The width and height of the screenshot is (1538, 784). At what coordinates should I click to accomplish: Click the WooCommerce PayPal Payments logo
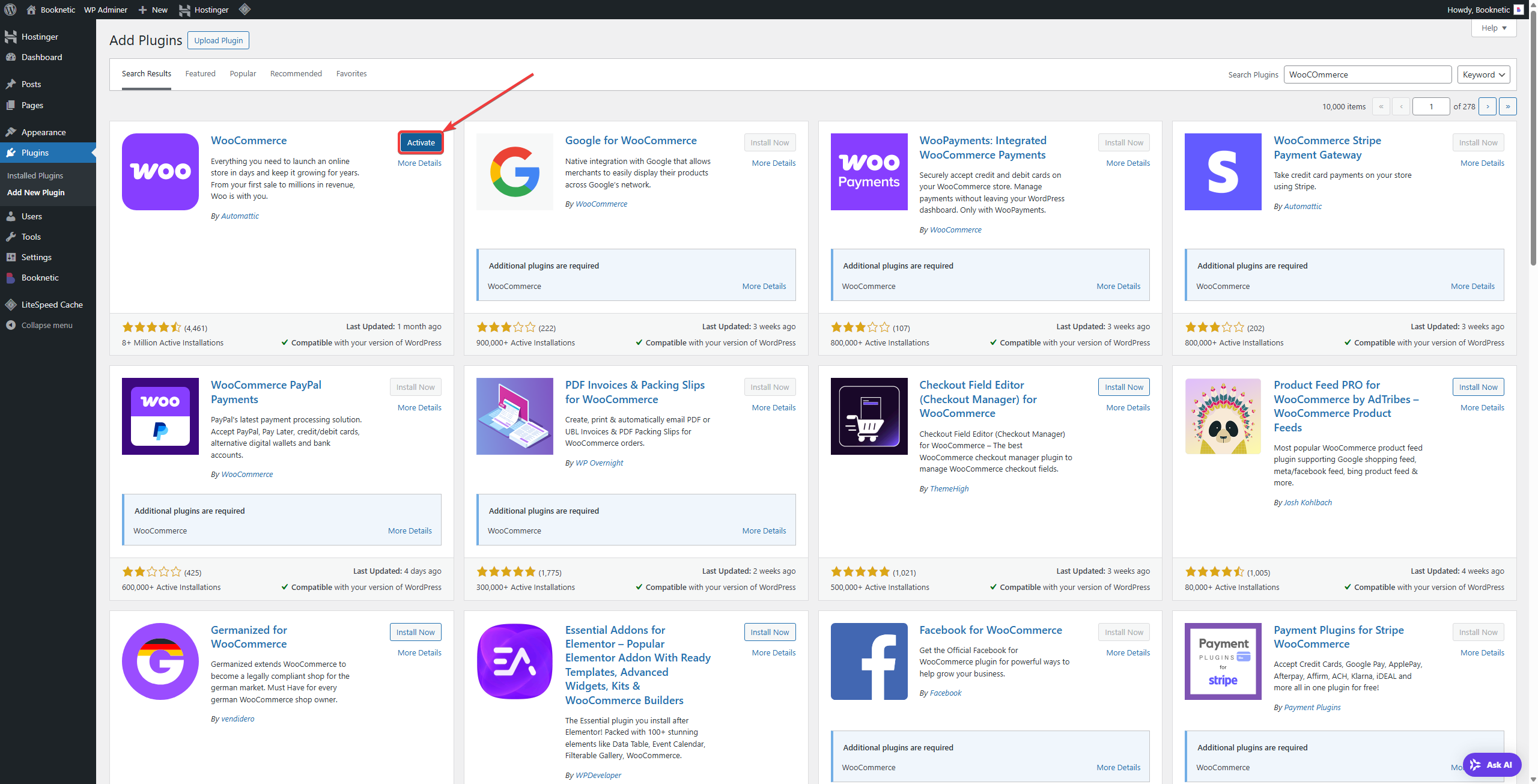(x=160, y=416)
